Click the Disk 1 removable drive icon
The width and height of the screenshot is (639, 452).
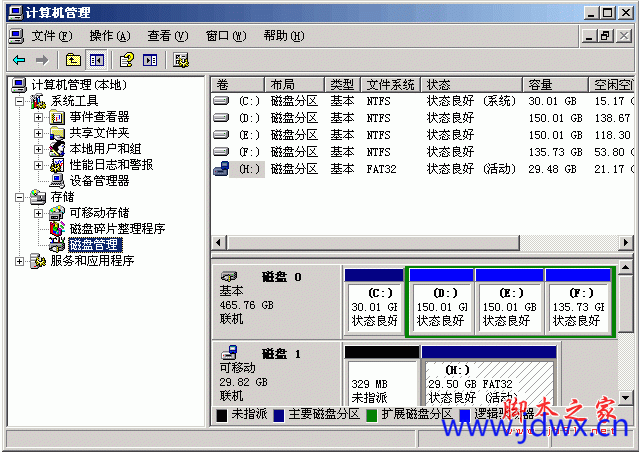point(229,352)
